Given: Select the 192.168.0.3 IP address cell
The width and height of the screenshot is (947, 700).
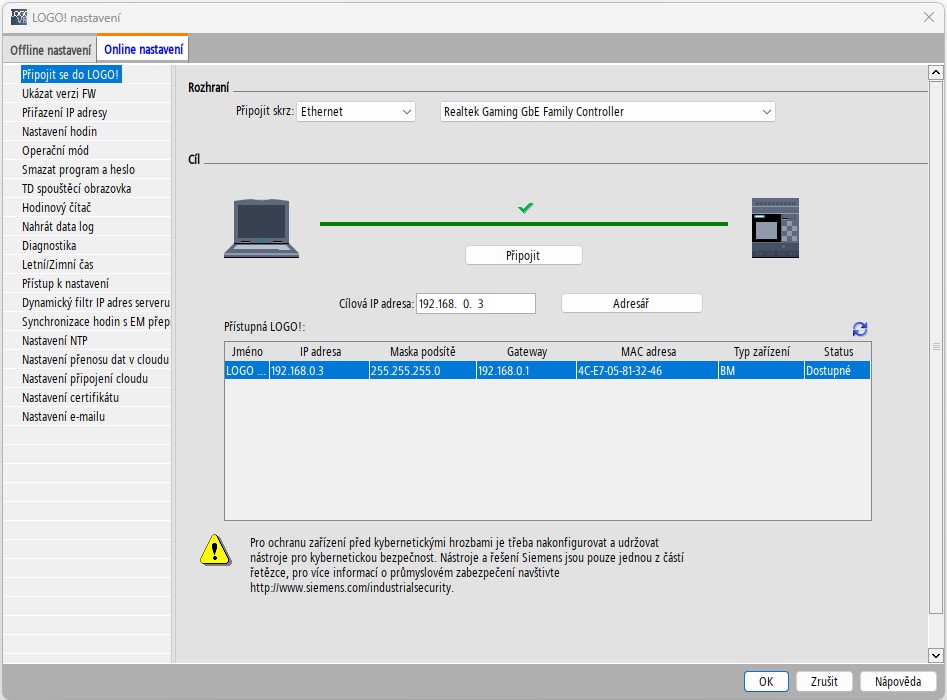Looking at the screenshot, I should [320, 370].
